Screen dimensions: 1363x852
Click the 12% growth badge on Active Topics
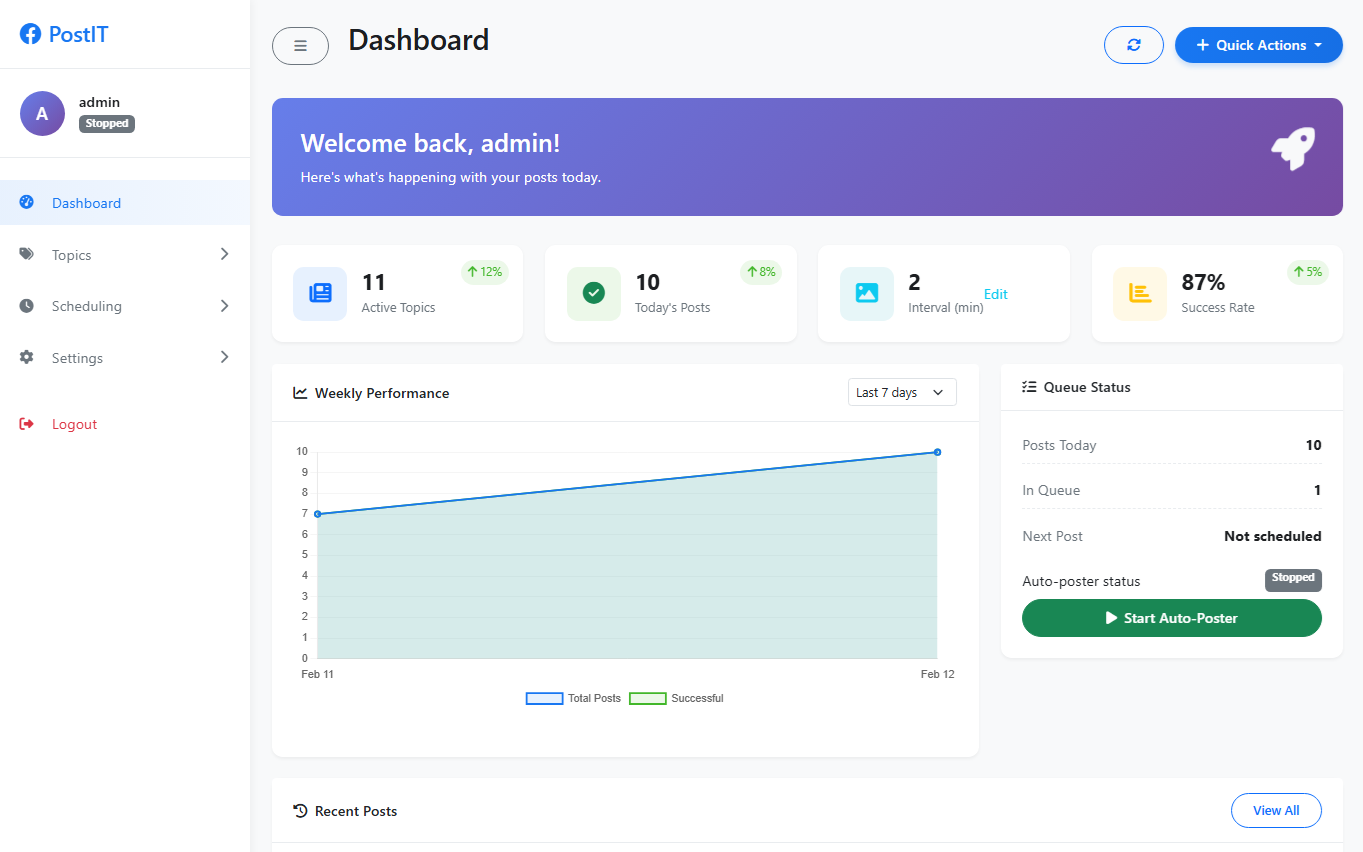[484, 271]
